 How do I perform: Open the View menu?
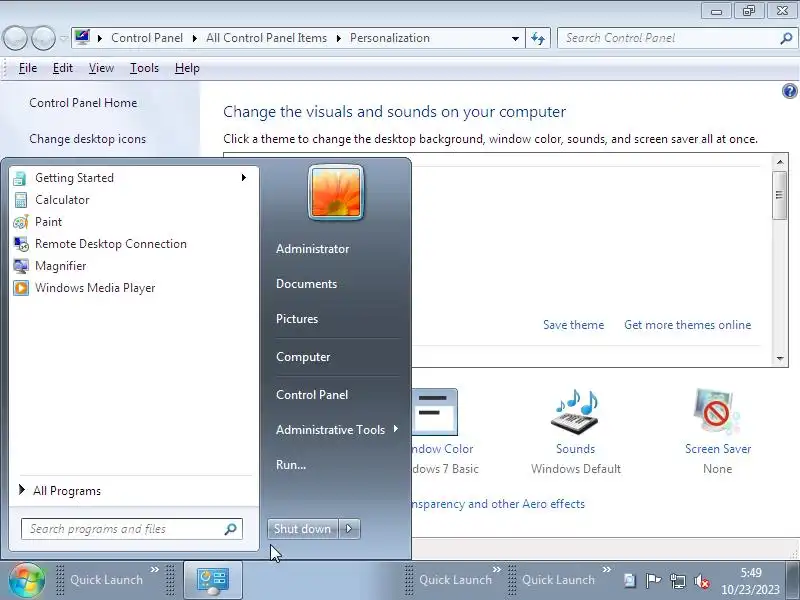tap(101, 68)
